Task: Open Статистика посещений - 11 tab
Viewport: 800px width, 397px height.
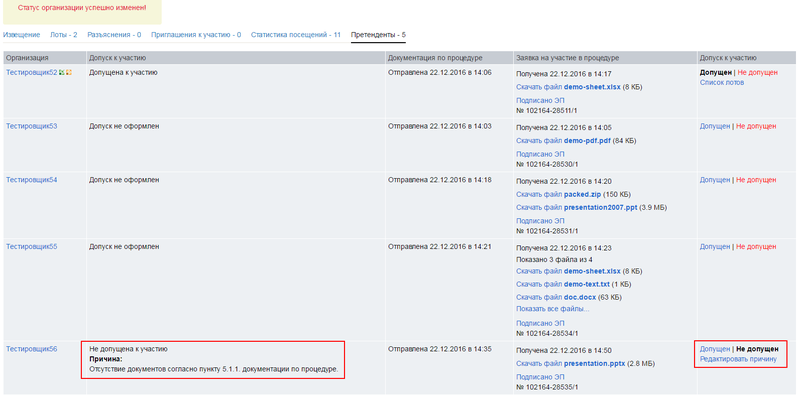Action: click(295, 35)
